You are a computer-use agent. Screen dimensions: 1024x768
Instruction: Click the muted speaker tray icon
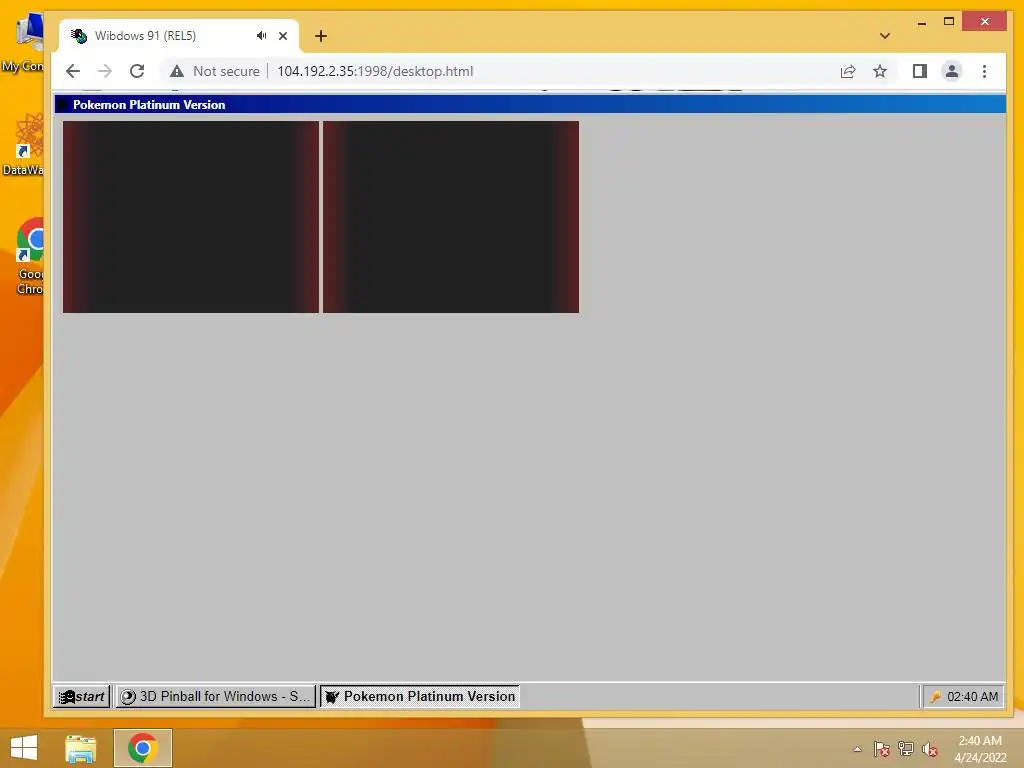pyautogui.click(x=930, y=749)
